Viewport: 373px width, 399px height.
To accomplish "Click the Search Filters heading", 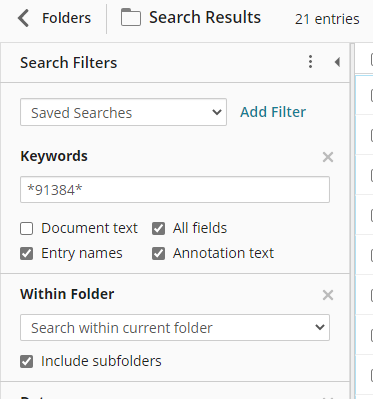I will [x=69, y=63].
